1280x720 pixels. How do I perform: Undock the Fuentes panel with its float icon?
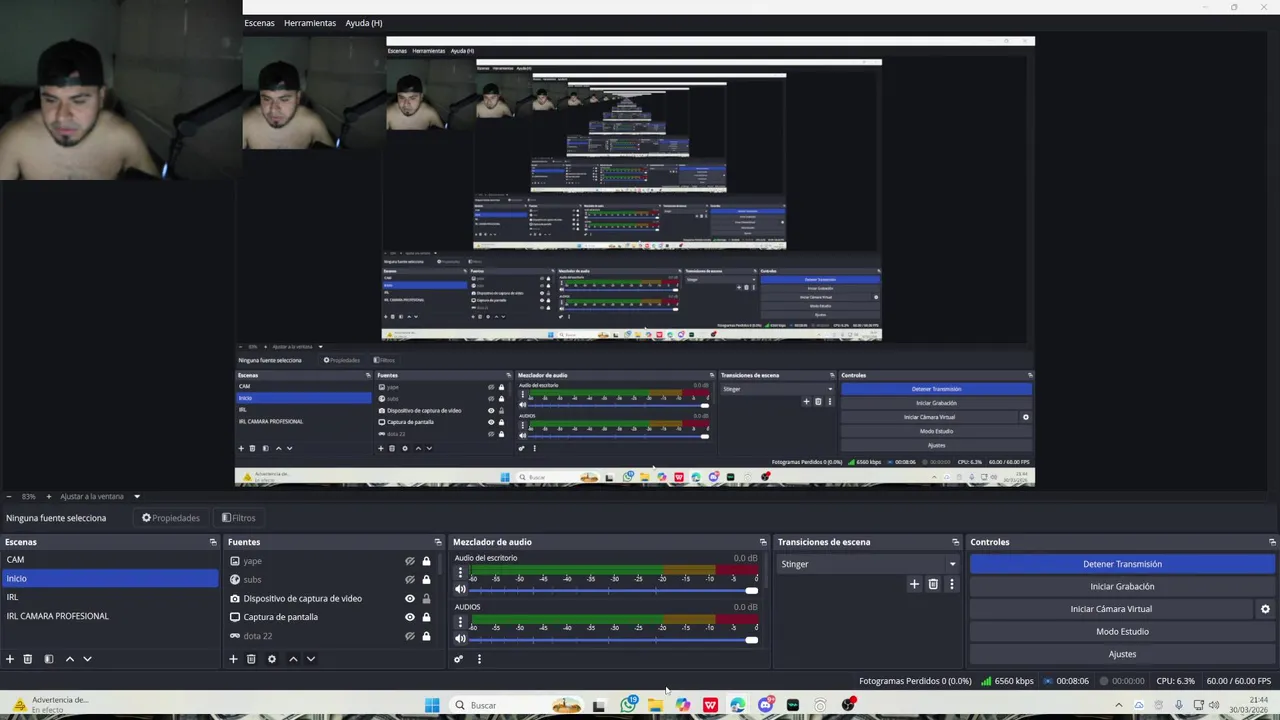[437, 542]
